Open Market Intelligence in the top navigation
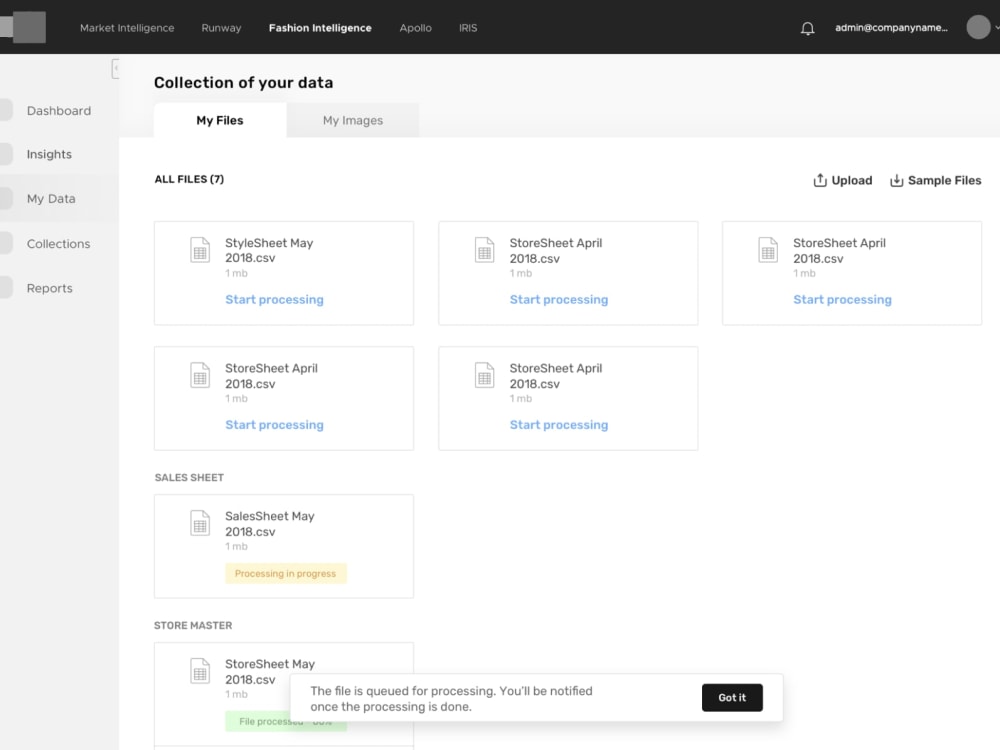Viewport: 1000px width, 750px height. 127,28
